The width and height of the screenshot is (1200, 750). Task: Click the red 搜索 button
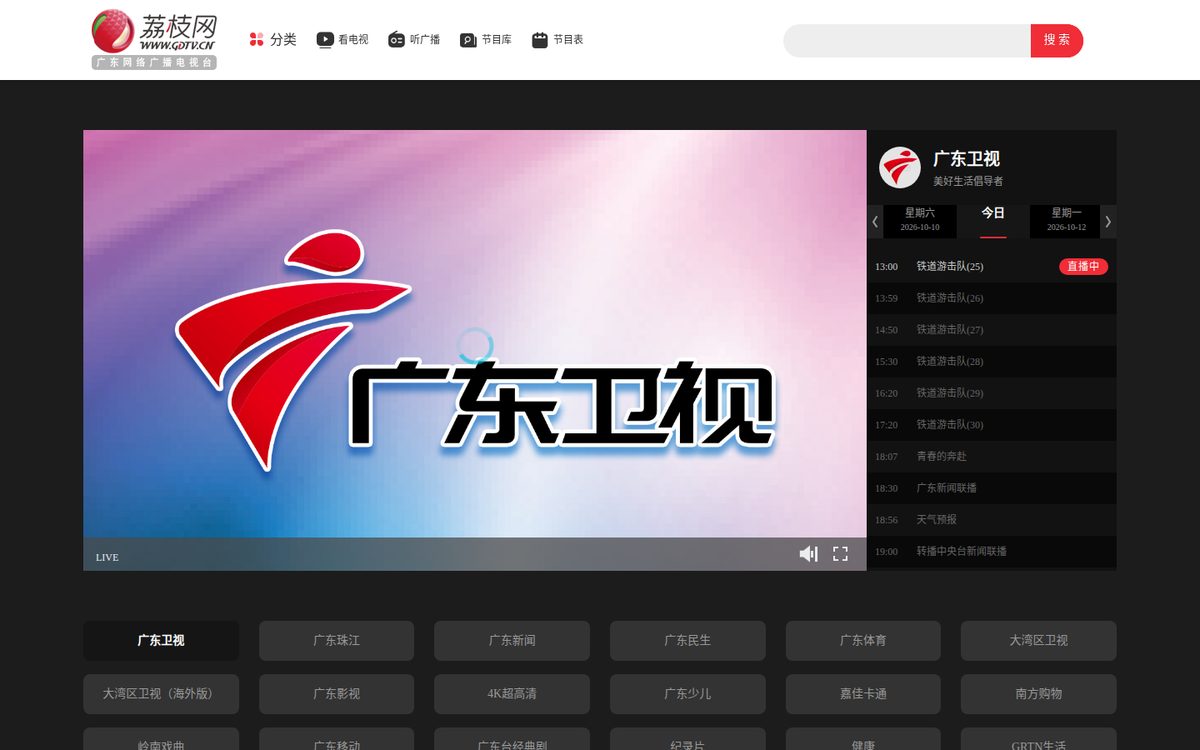tap(1057, 40)
